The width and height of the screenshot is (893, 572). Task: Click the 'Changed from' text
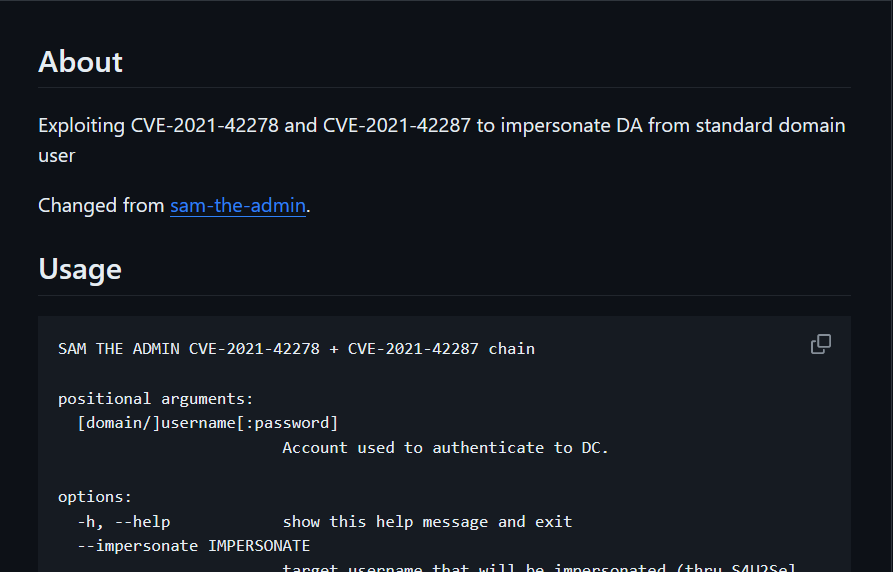(x=101, y=205)
